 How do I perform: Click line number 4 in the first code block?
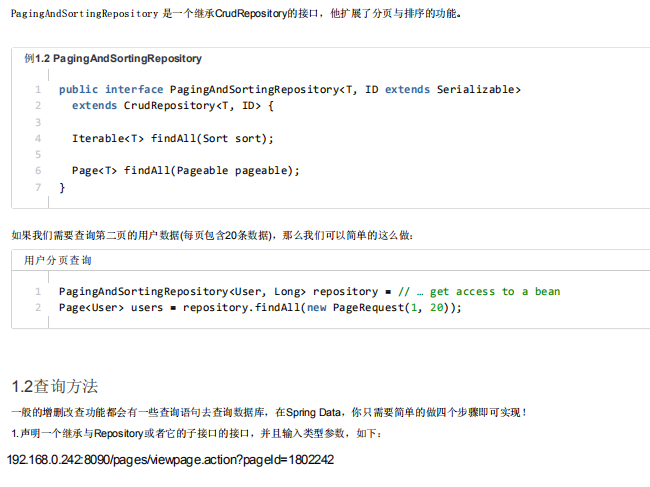pyautogui.click(x=38, y=138)
